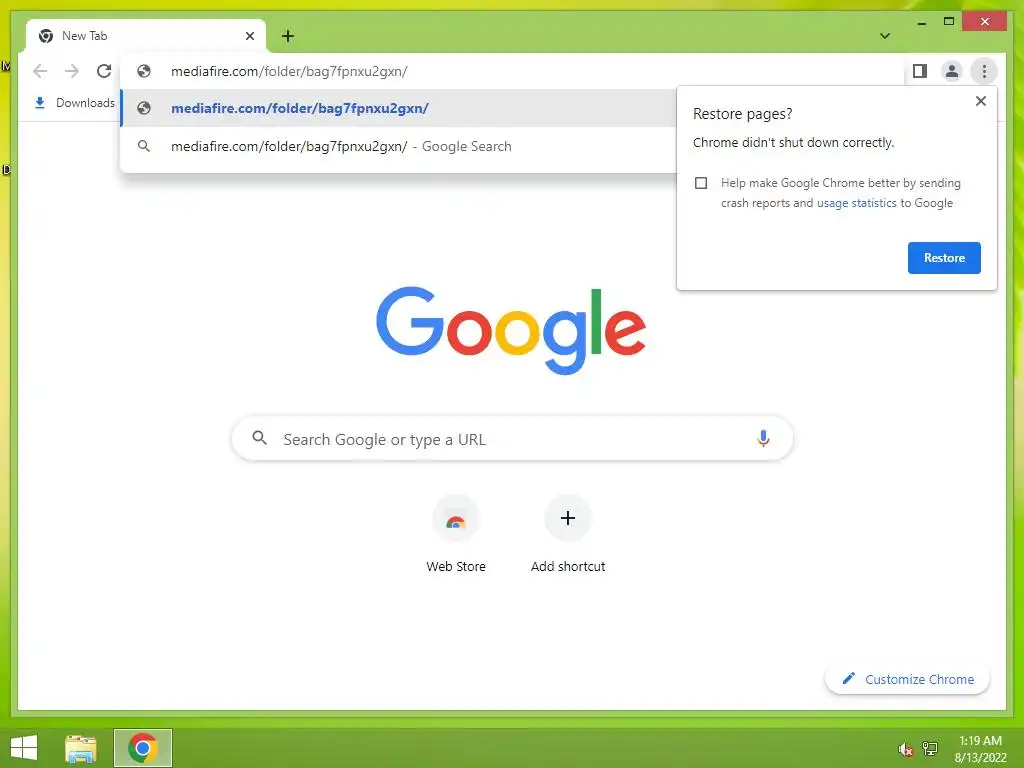Open the side panel icon
The image size is (1024, 768).
pos(920,71)
